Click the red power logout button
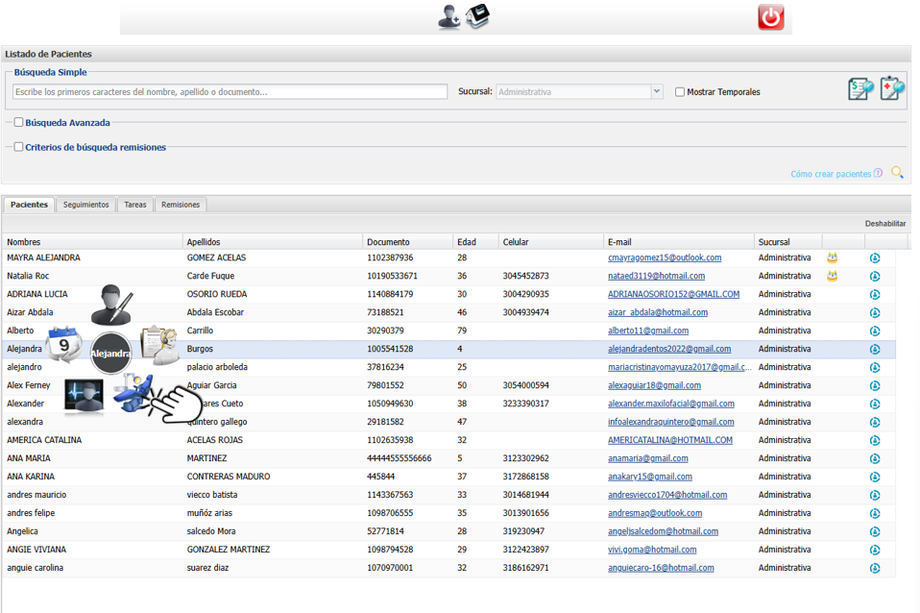 [770, 17]
